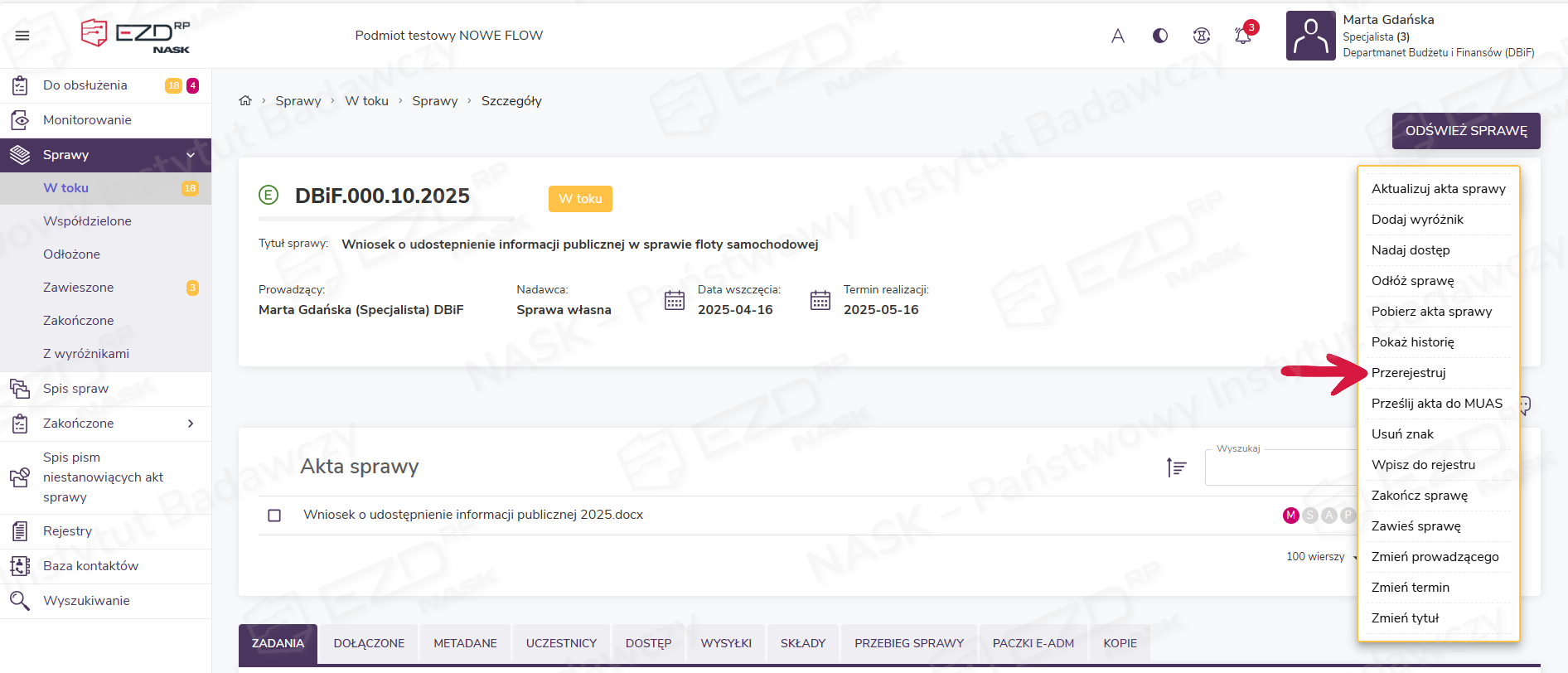Click the home breadcrumb icon
Viewport: 1568px width, 673px height.
tap(245, 101)
